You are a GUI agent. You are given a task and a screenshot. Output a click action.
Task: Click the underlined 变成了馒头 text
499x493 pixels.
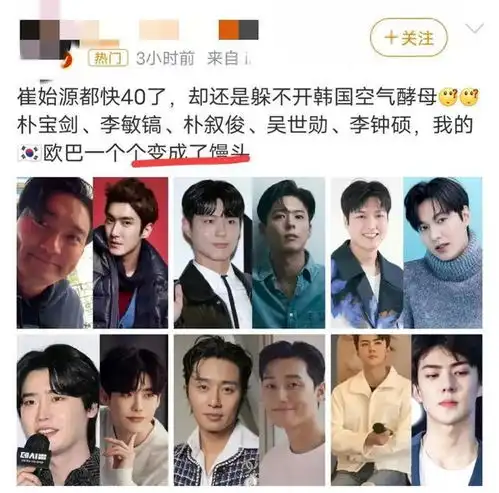(x=198, y=154)
